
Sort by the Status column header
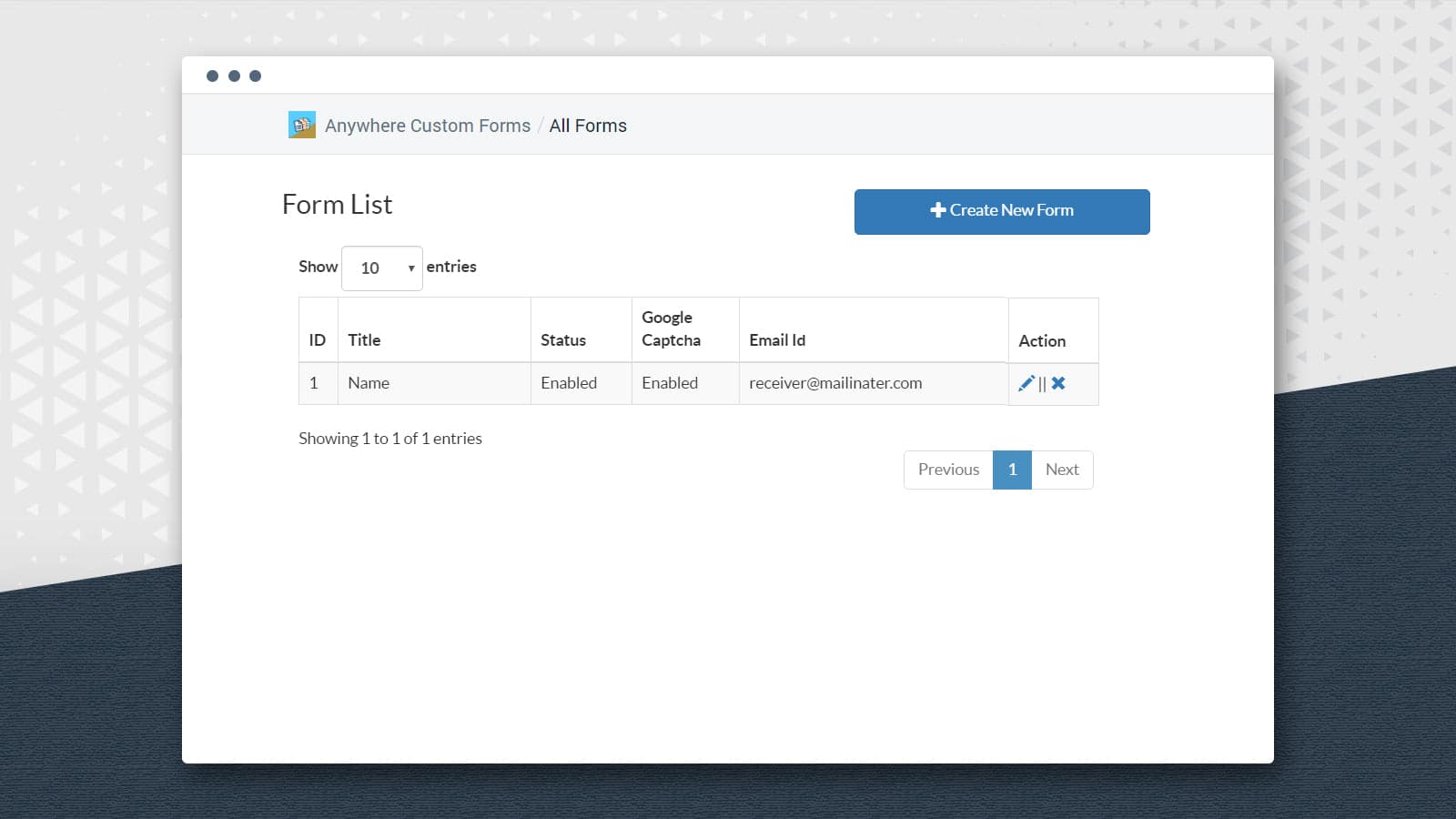coord(563,339)
